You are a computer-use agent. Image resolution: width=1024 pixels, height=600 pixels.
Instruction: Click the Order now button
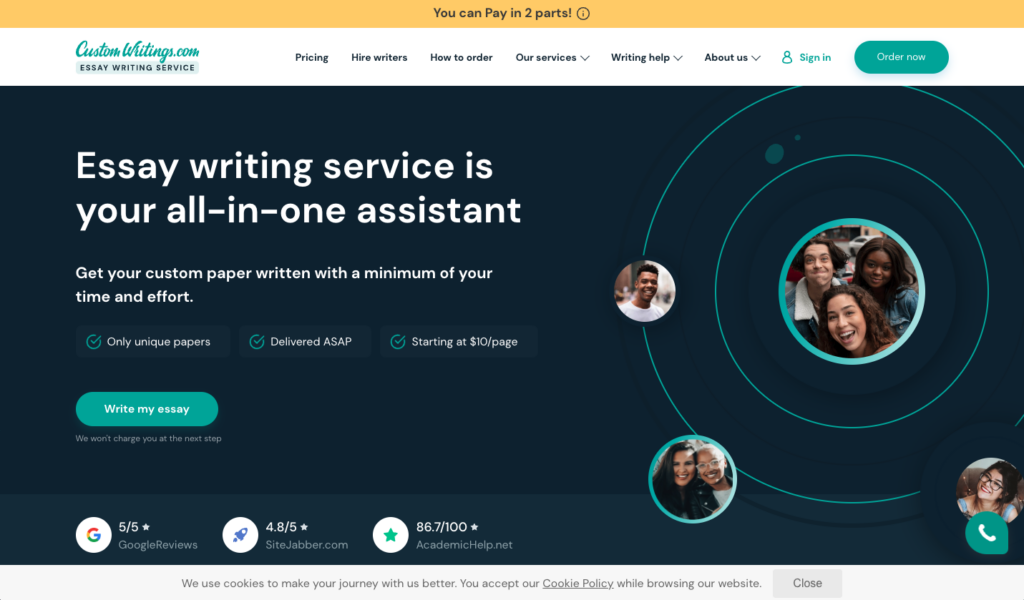[x=900, y=57]
